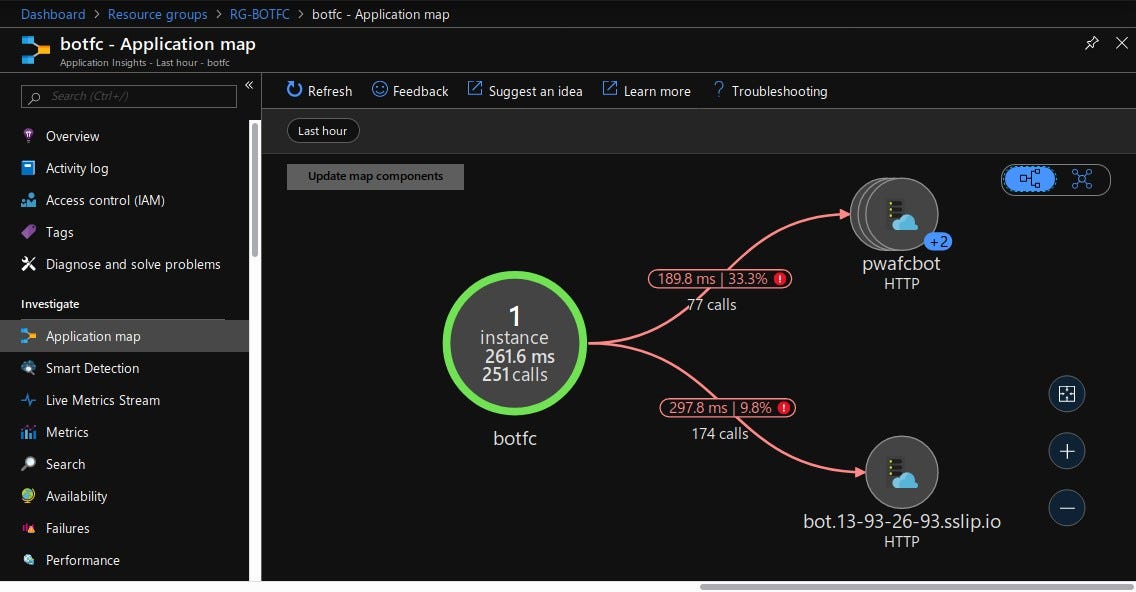Image resolution: width=1136 pixels, height=592 pixels.
Task: Go to Resource groups breadcrumb
Action: click(x=157, y=14)
